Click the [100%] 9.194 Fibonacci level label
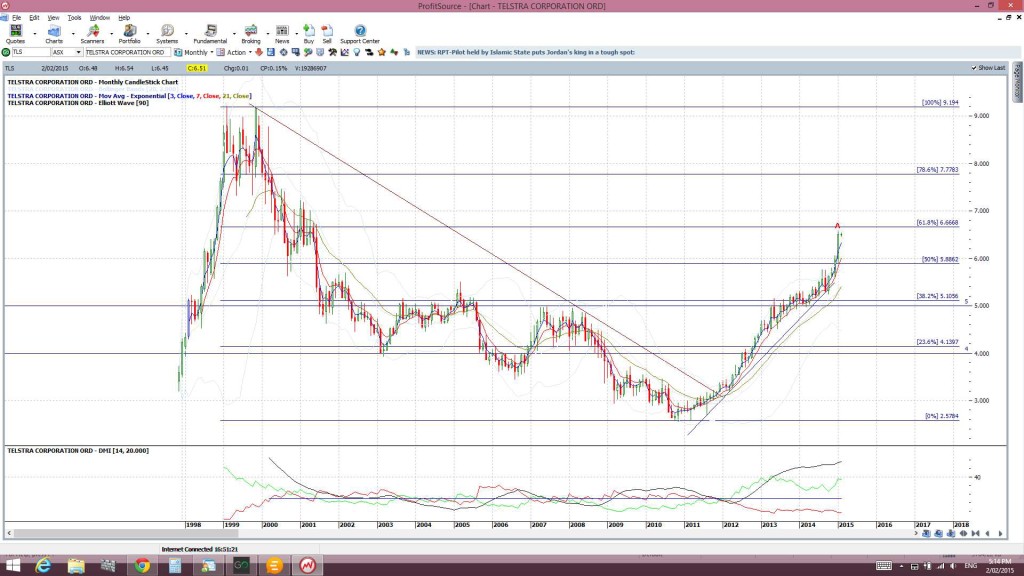This screenshot has height=576, width=1024. tap(940, 103)
